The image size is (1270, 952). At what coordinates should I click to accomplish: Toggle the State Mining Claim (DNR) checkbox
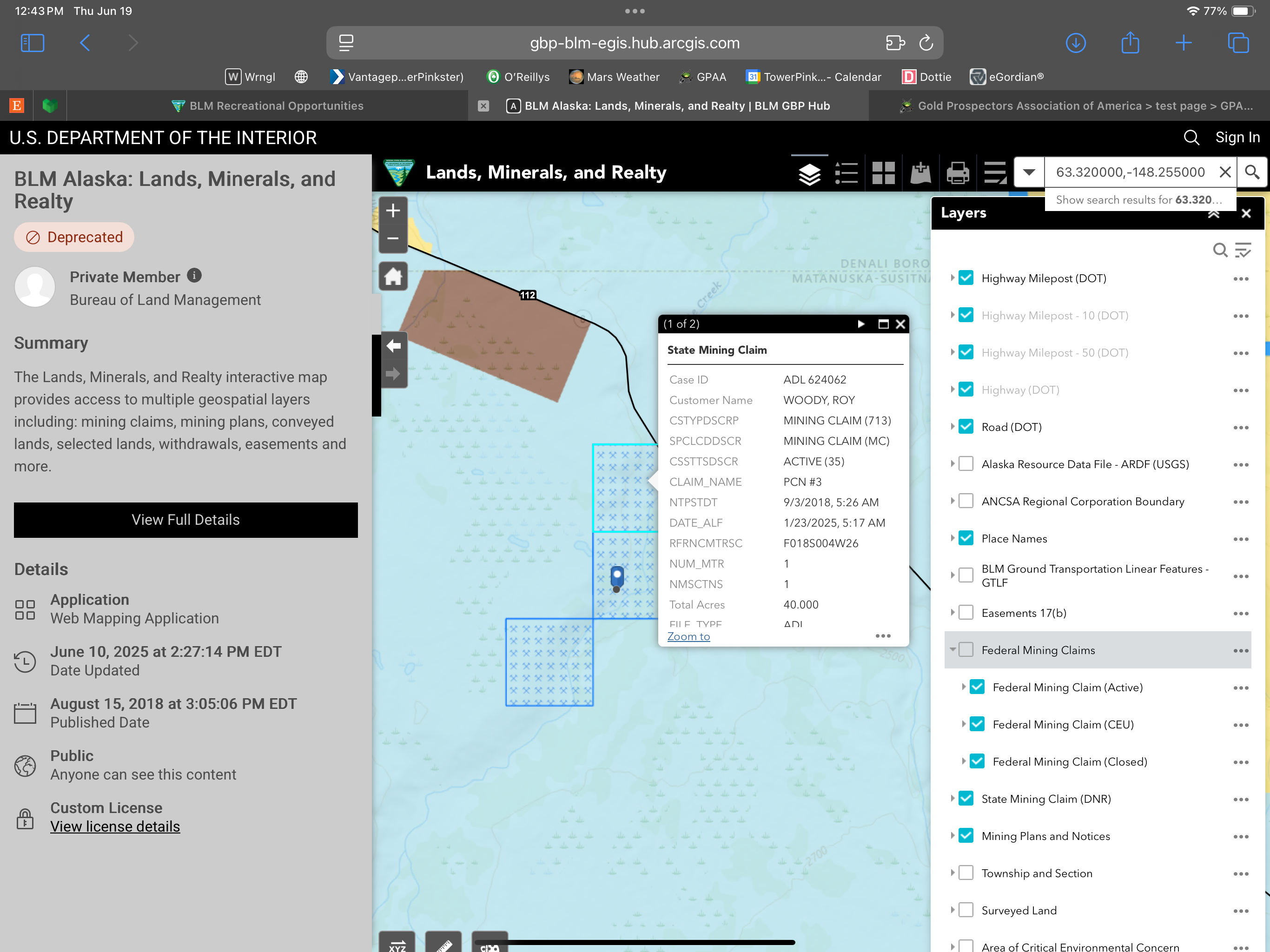pos(966,799)
